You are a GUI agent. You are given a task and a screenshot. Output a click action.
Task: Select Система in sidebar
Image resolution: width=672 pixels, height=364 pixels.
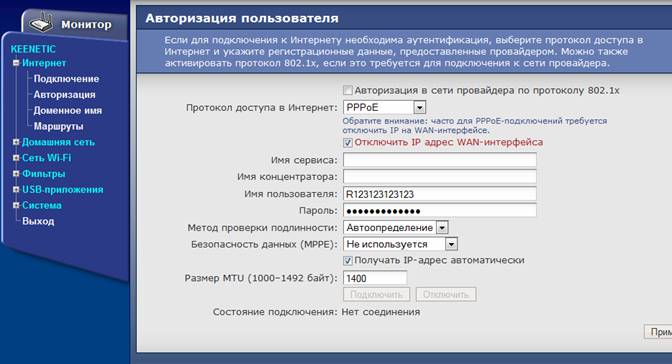pyautogui.click(x=42, y=205)
